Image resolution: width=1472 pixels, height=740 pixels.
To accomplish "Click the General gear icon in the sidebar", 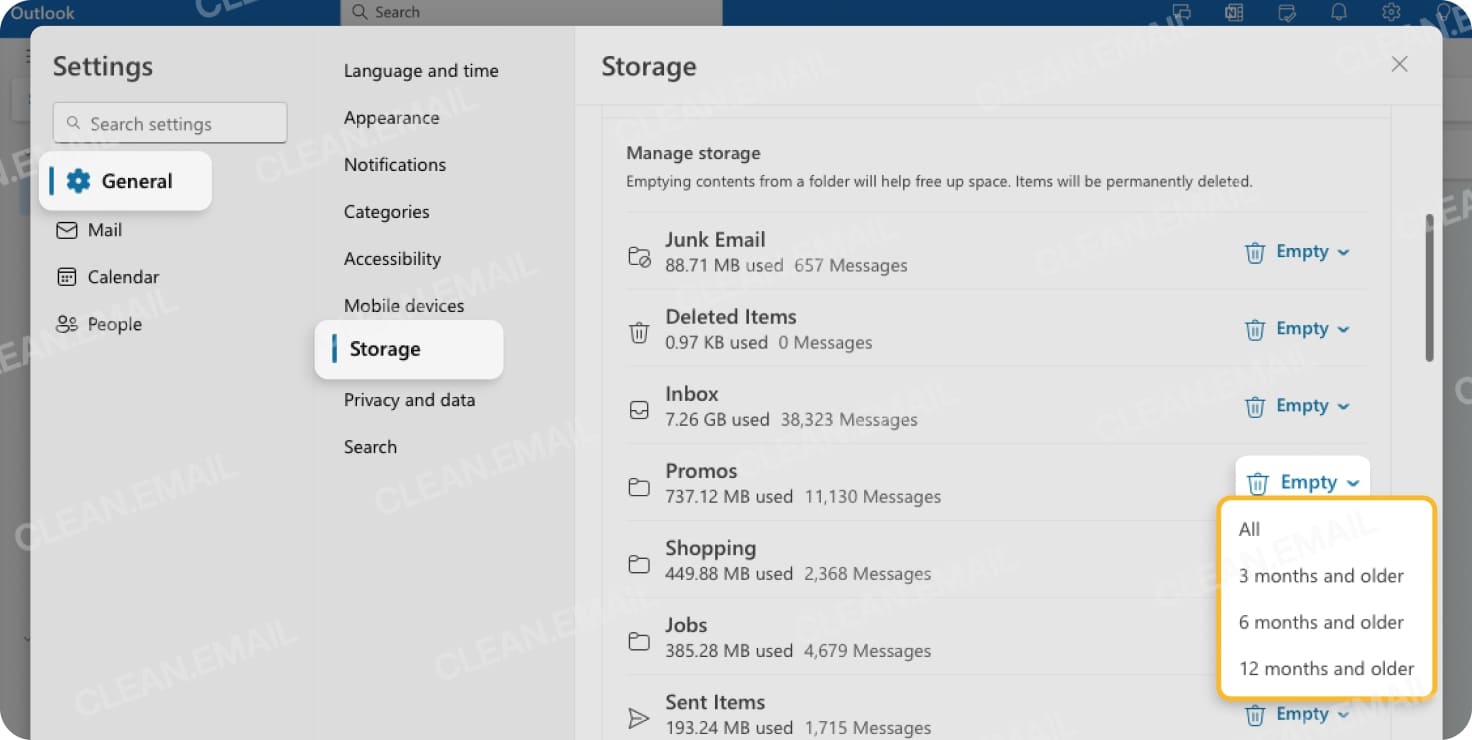I will pyautogui.click(x=78, y=181).
